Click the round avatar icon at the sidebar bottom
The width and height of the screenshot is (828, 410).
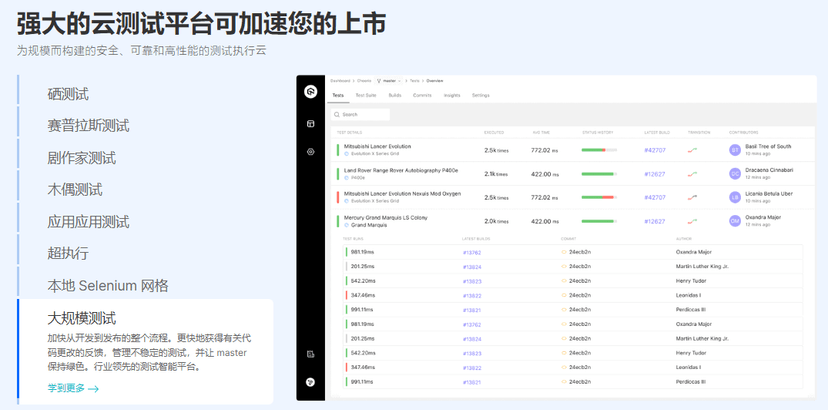tap(310, 382)
